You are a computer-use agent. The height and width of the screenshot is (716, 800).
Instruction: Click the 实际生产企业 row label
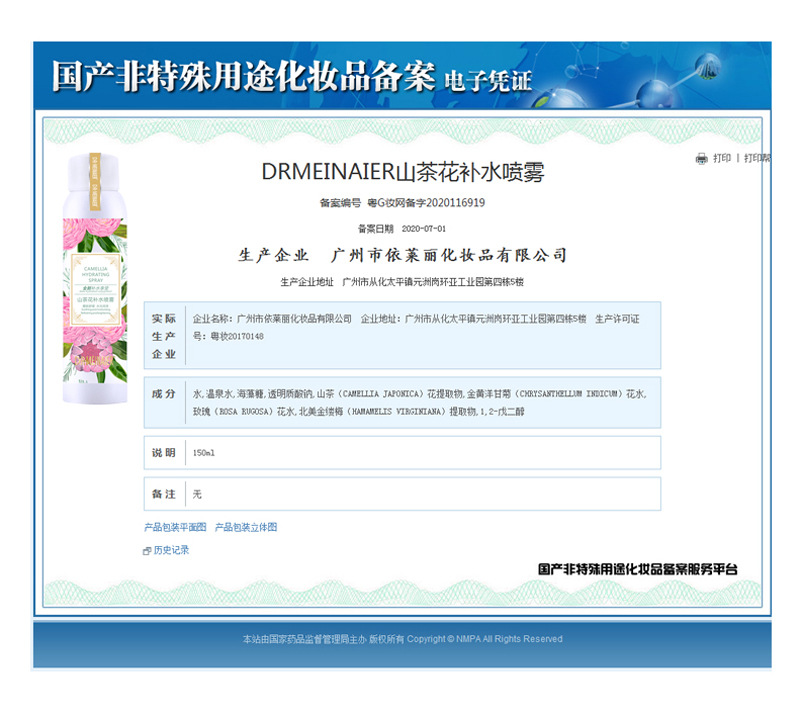pos(164,336)
